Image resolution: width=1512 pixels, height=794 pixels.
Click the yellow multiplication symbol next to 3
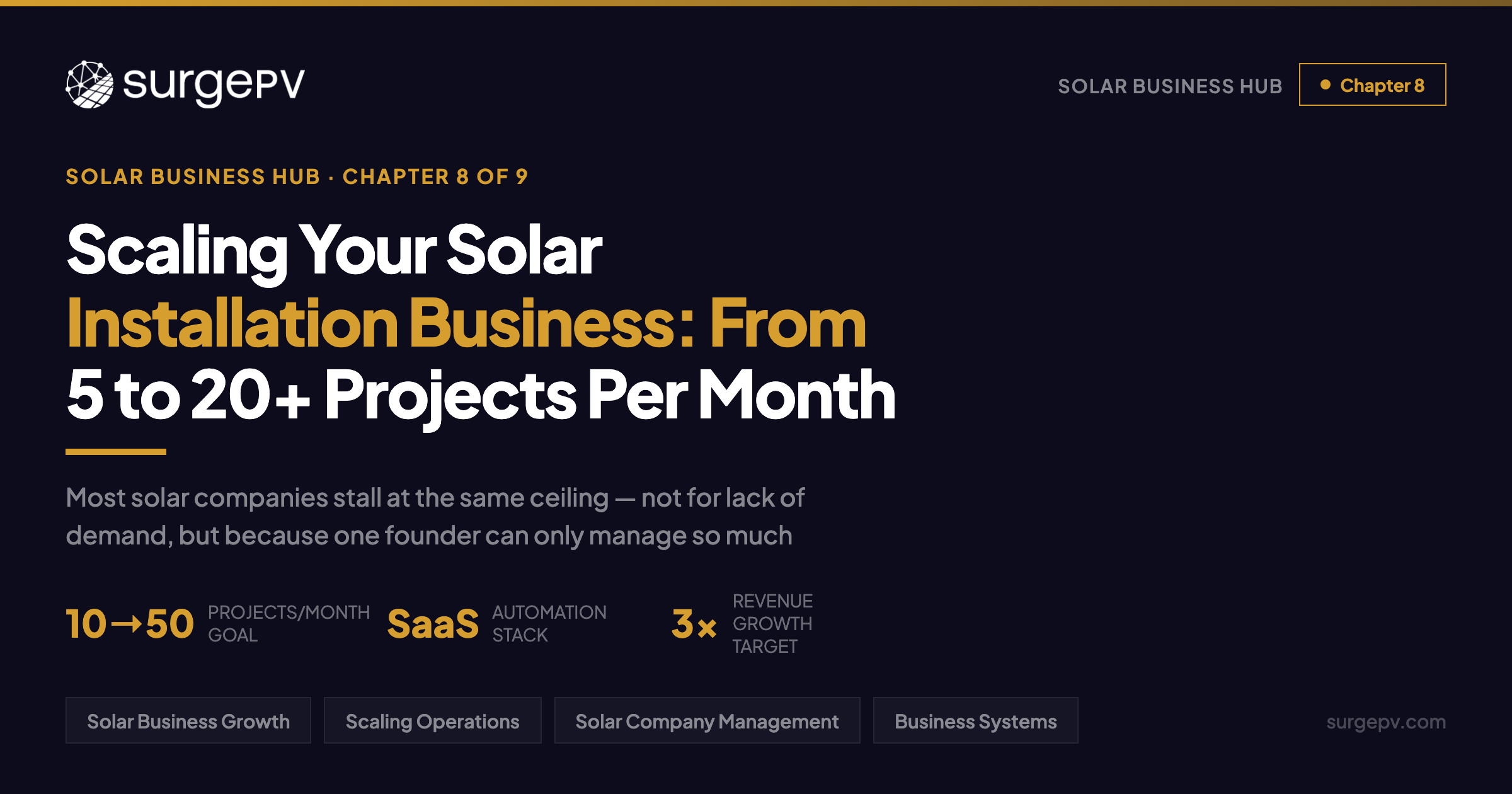(708, 627)
